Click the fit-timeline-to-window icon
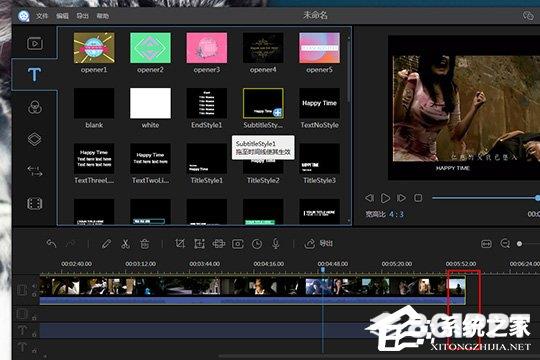Screen dimensions: 540x360 [486, 244]
